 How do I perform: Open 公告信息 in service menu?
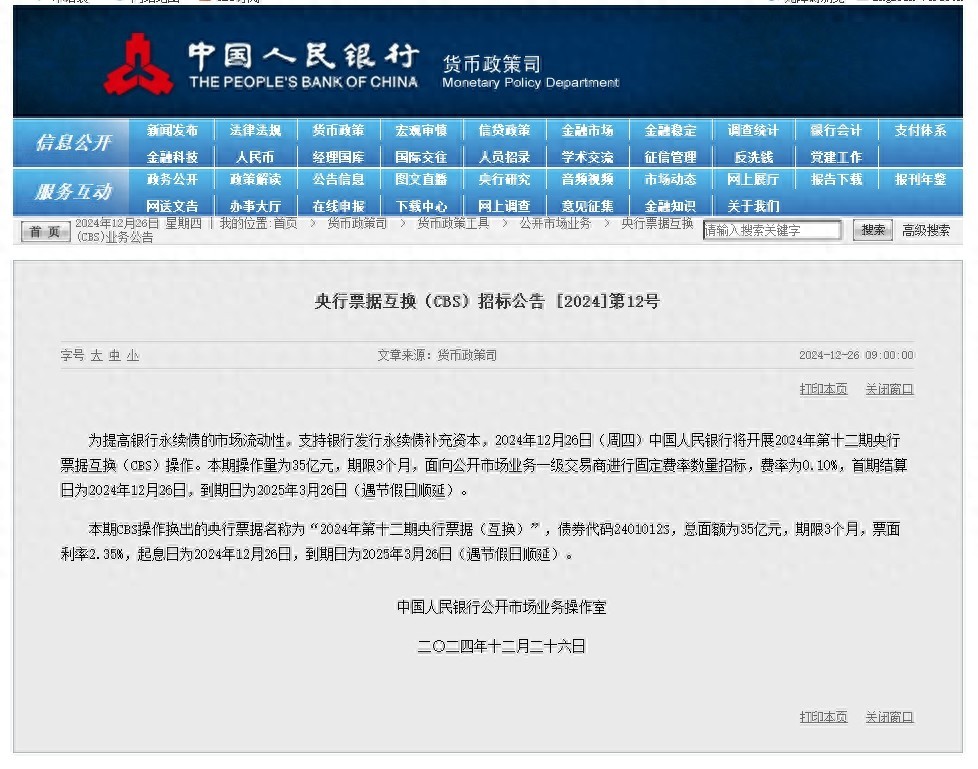[338, 180]
